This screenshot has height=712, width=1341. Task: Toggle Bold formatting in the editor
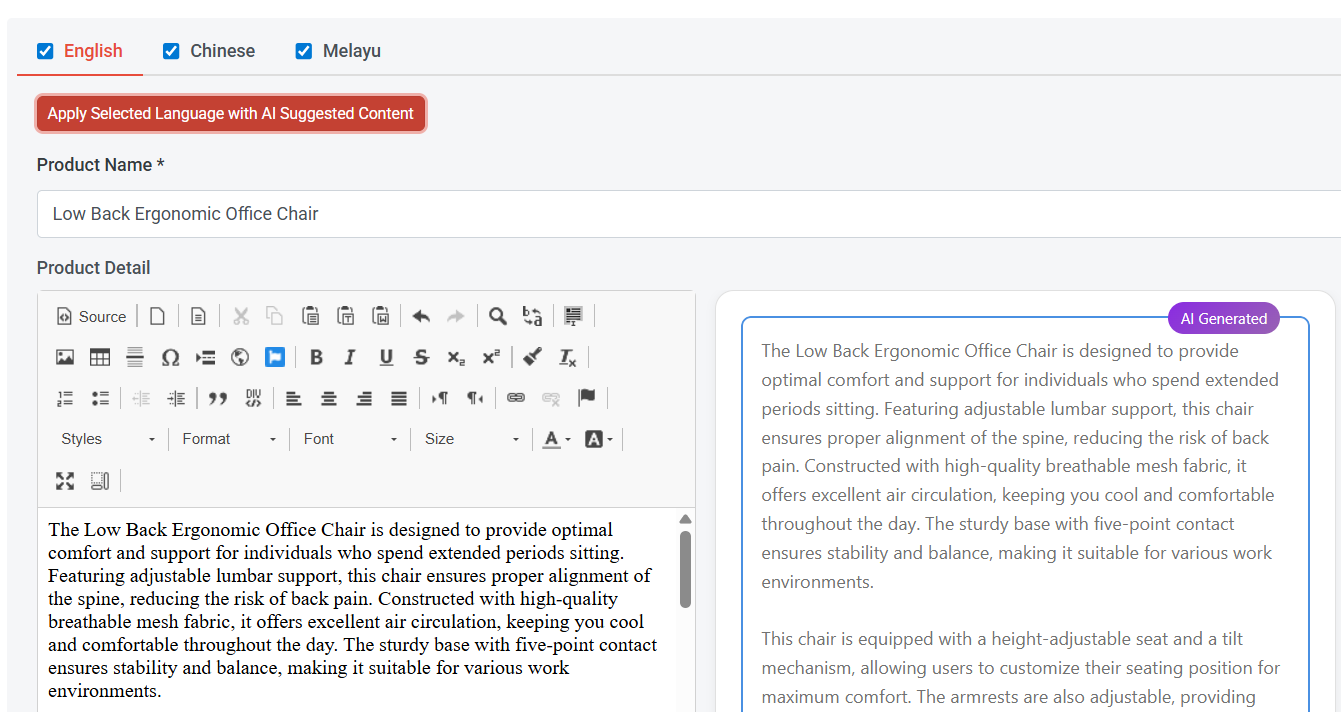point(316,357)
